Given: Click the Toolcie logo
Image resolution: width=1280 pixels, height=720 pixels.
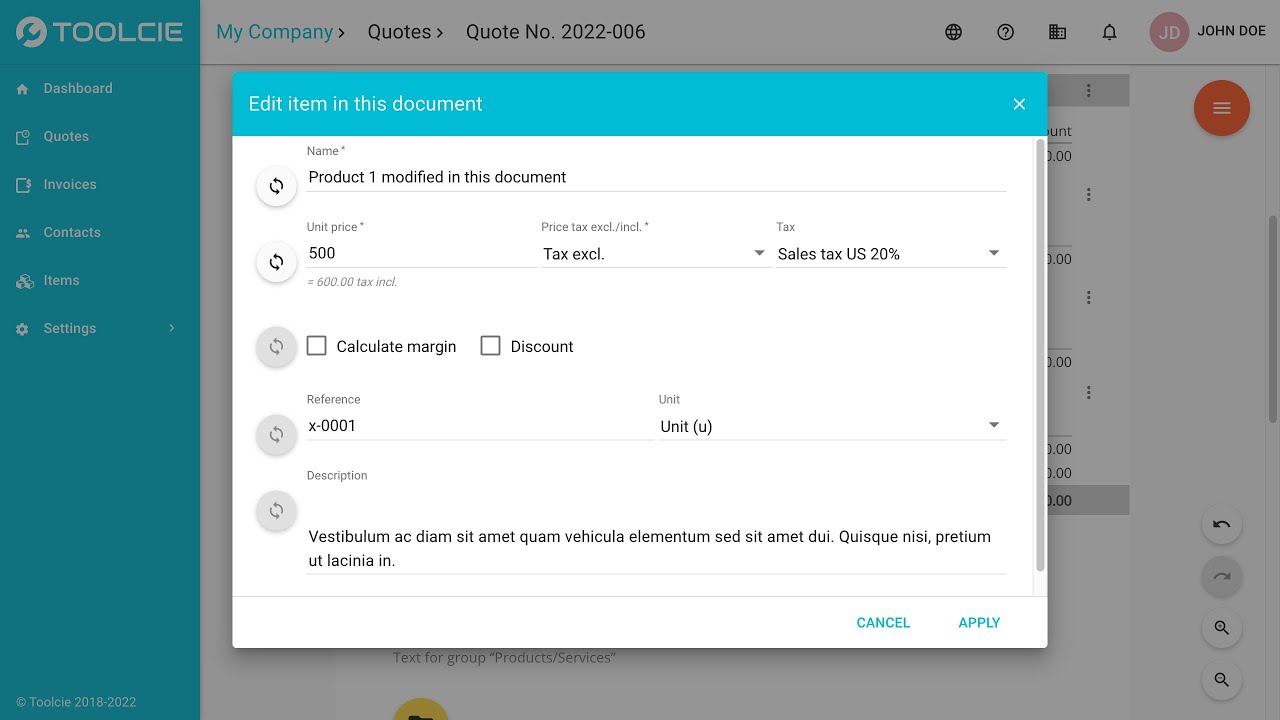Looking at the screenshot, I should point(100,32).
